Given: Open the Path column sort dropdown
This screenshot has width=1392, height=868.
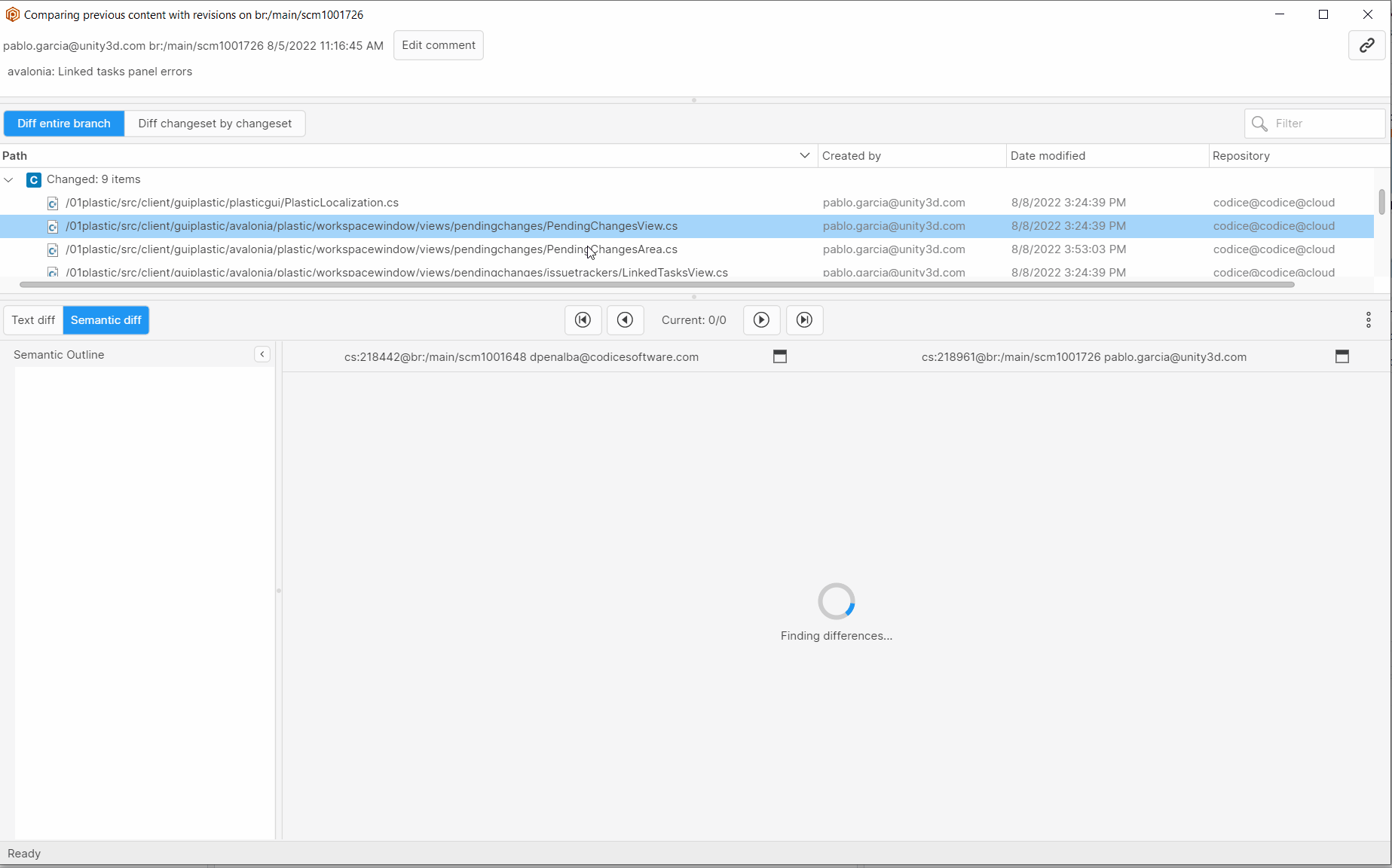Looking at the screenshot, I should click(x=804, y=155).
